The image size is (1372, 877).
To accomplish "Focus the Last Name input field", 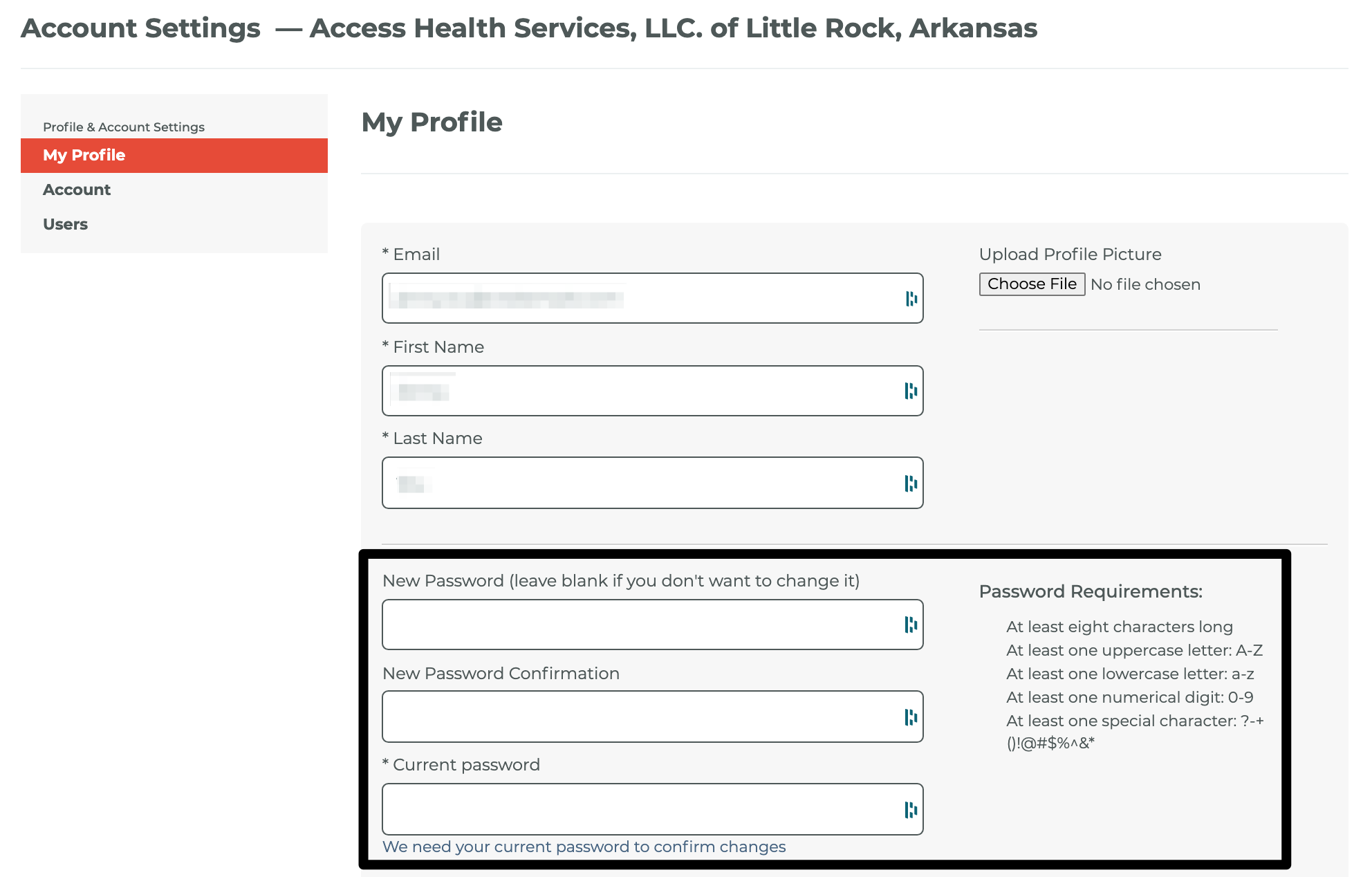I will tap(652, 483).
